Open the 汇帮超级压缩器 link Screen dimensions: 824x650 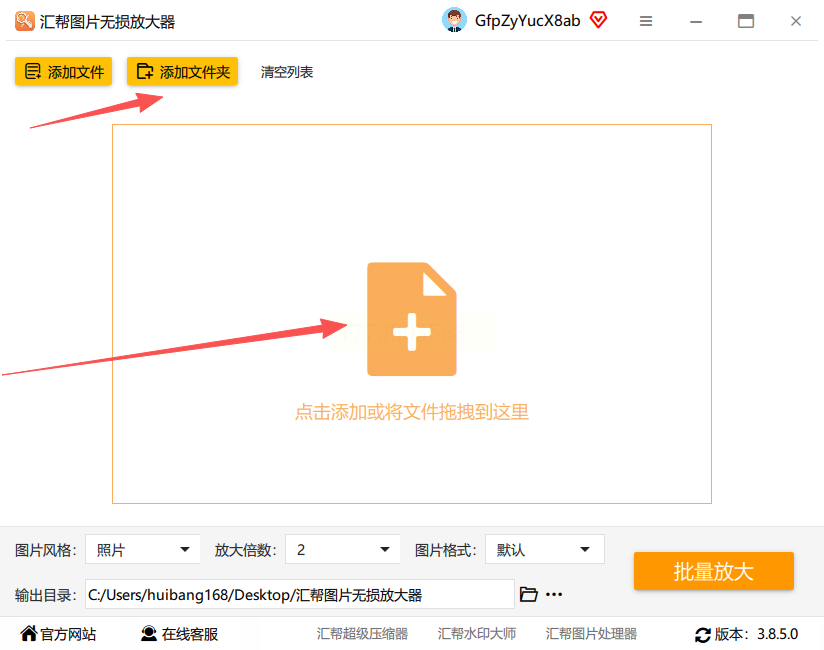click(x=362, y=634)
